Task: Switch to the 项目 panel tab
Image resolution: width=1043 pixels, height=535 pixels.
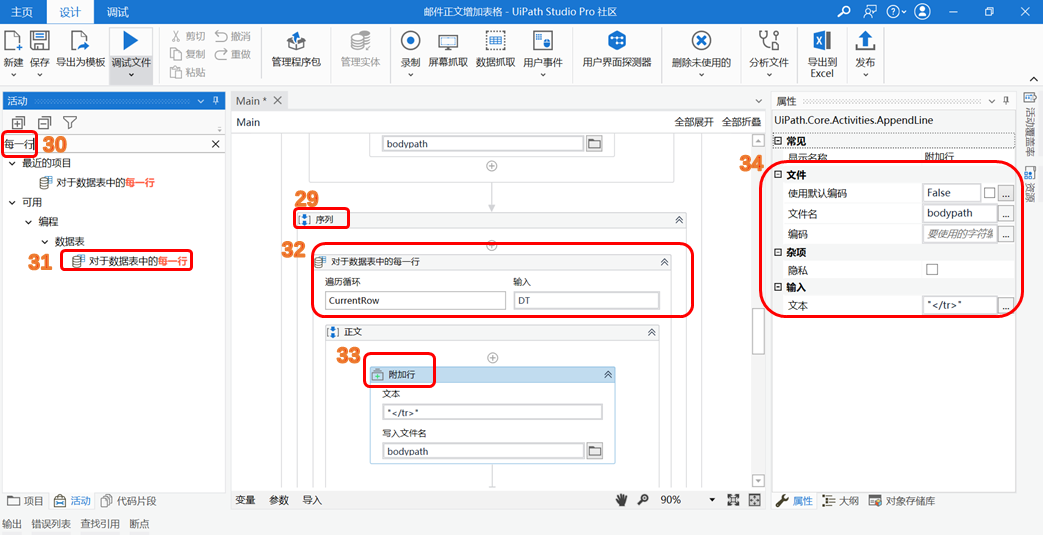Action: 25,501
